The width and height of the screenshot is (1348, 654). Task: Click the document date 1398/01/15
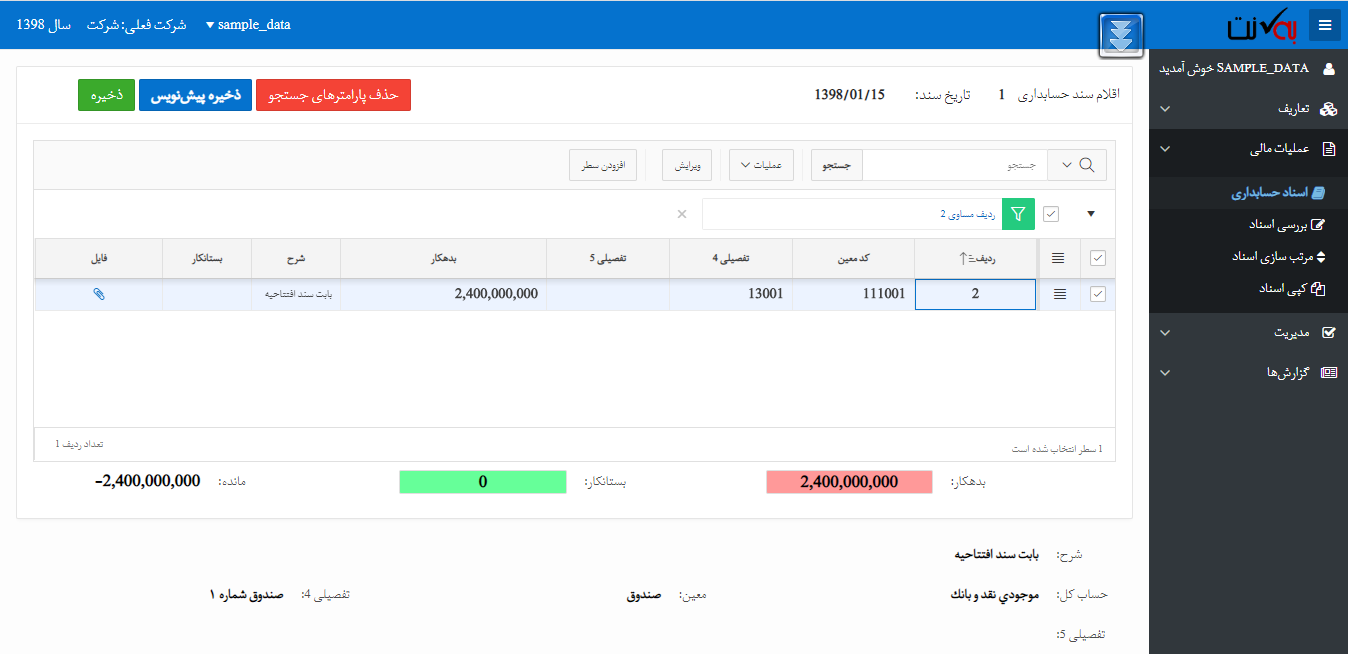pos(850,95)
